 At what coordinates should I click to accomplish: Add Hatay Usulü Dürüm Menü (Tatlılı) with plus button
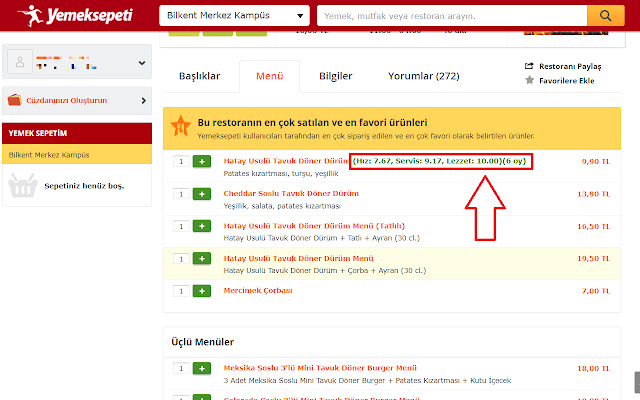[202, 226]
